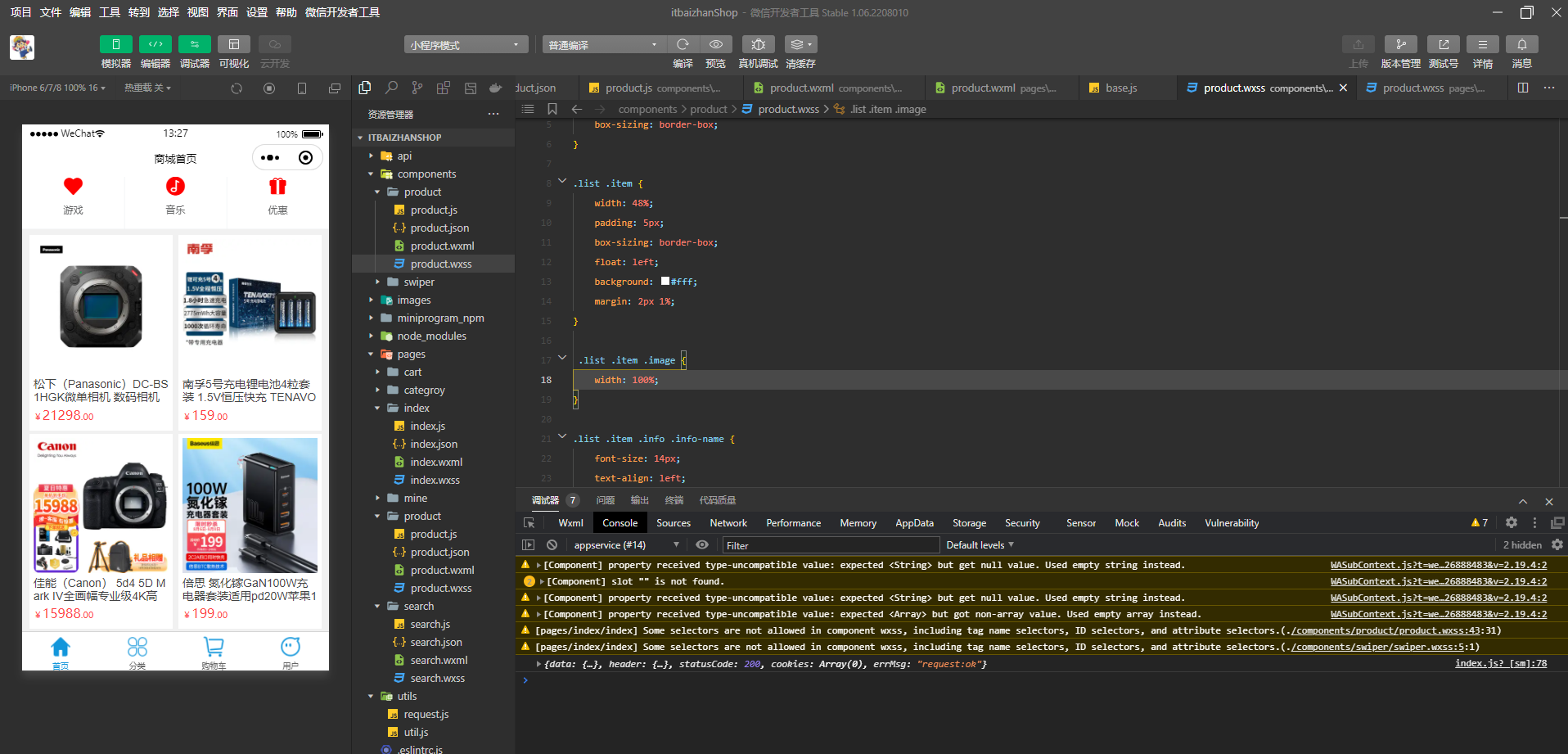Click the back arrow in breadcrumb bar
This screenshot has height=754, width=1568.
coord(577,109)
